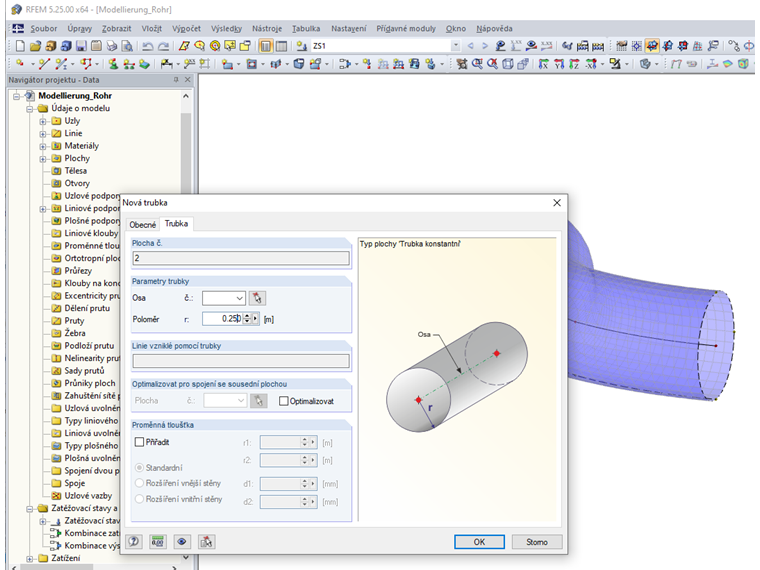Close the Nová trubka dialog

[x=557, y=203]
